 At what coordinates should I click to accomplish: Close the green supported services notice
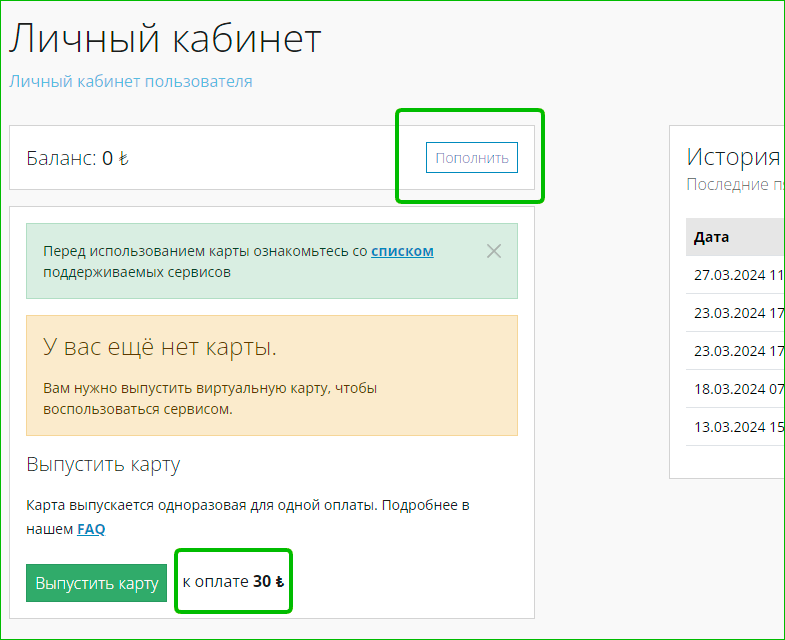(x=493, y=251)
